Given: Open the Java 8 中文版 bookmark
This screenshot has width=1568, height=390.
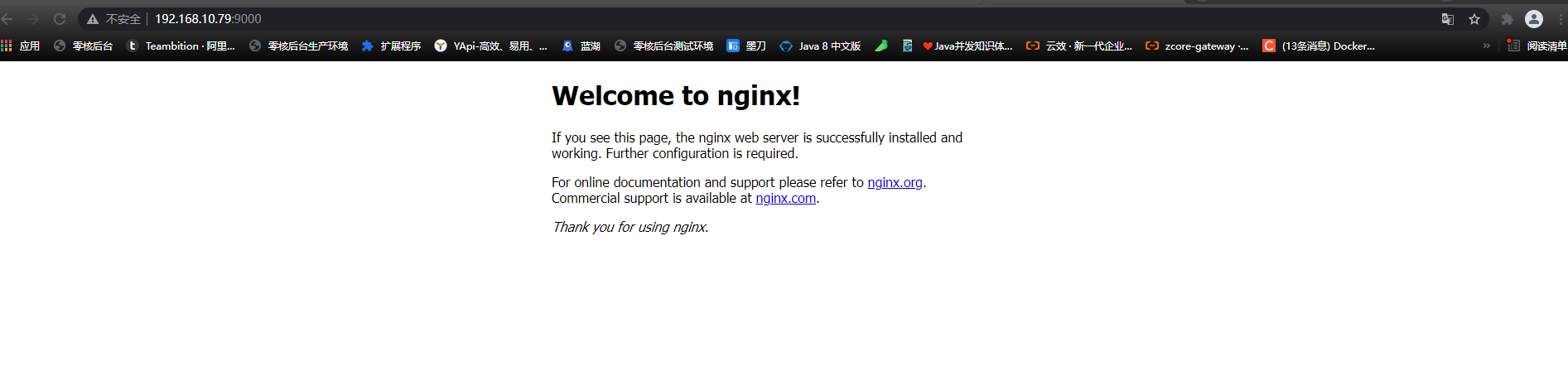Looking at the screenshot, I should (820, 46).
